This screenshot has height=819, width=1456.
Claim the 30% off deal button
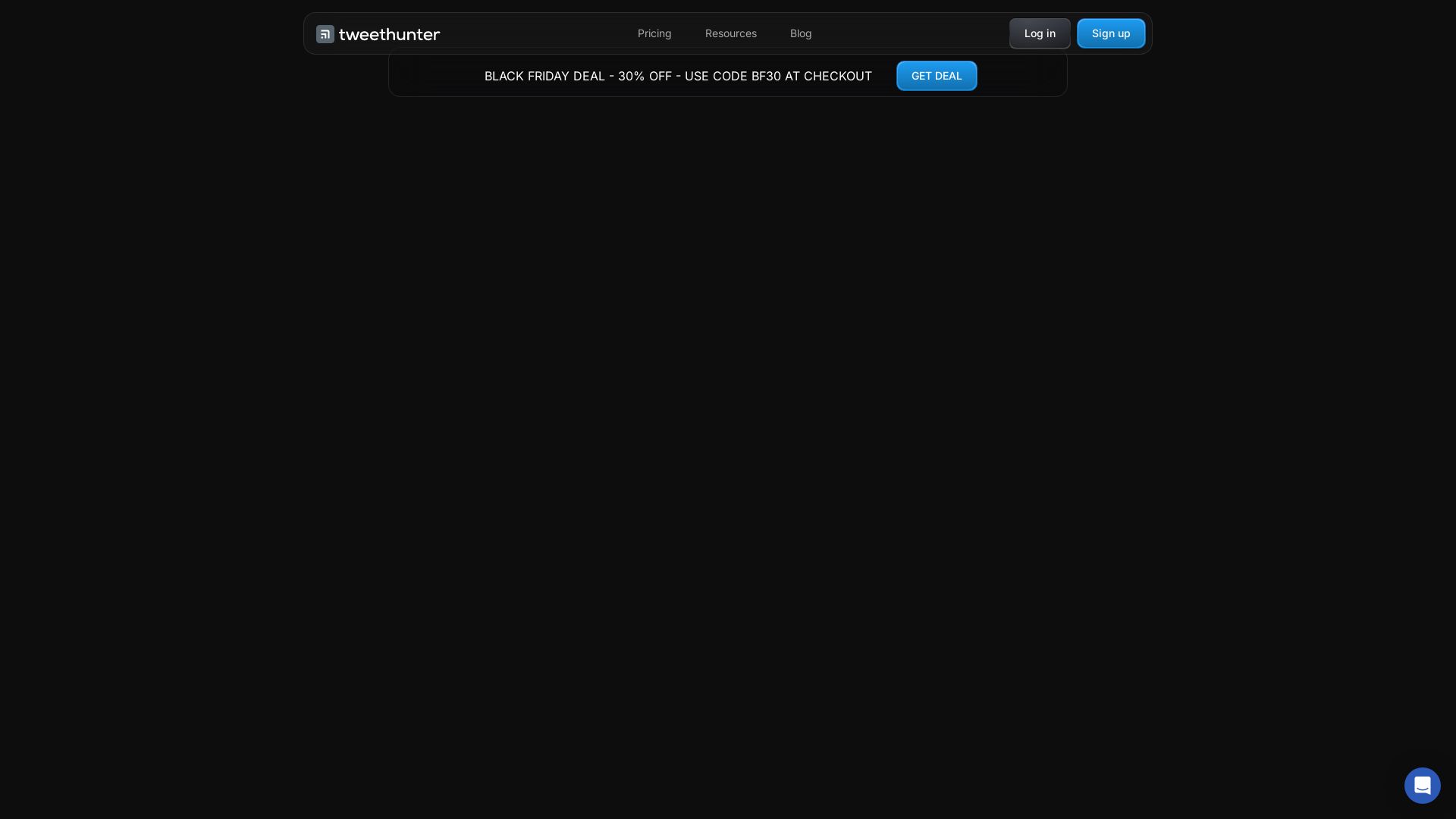(936, 76)
